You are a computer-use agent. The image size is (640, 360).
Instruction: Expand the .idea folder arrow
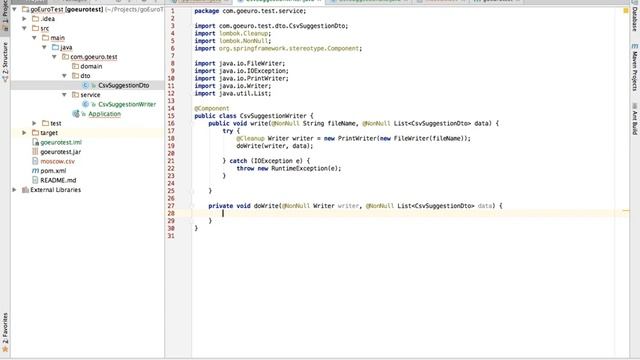click(24, 19)
